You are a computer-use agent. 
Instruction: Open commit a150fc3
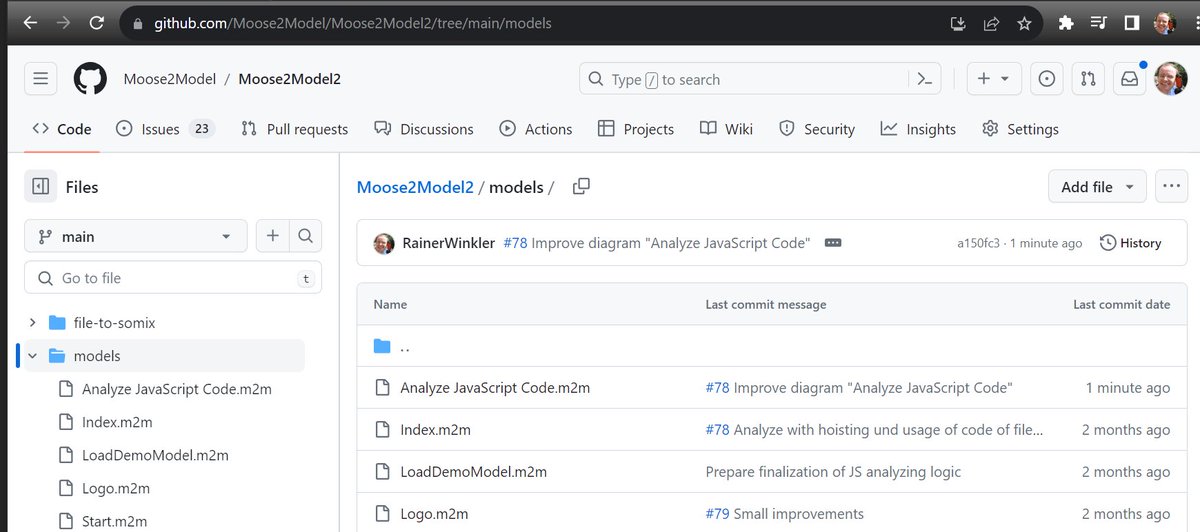click(981, 243)
